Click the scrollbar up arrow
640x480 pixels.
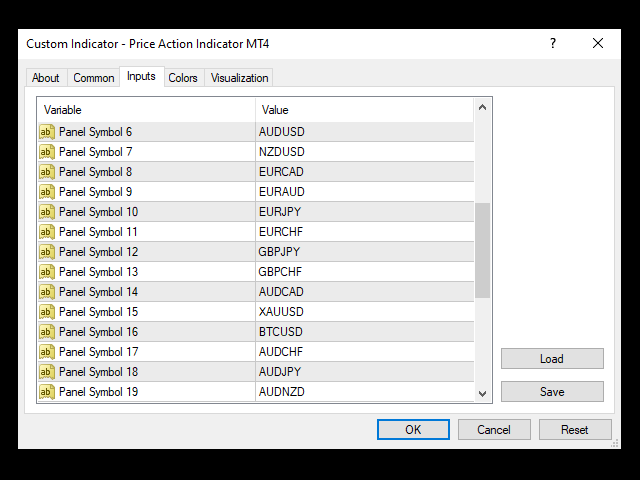click(483, 108)
